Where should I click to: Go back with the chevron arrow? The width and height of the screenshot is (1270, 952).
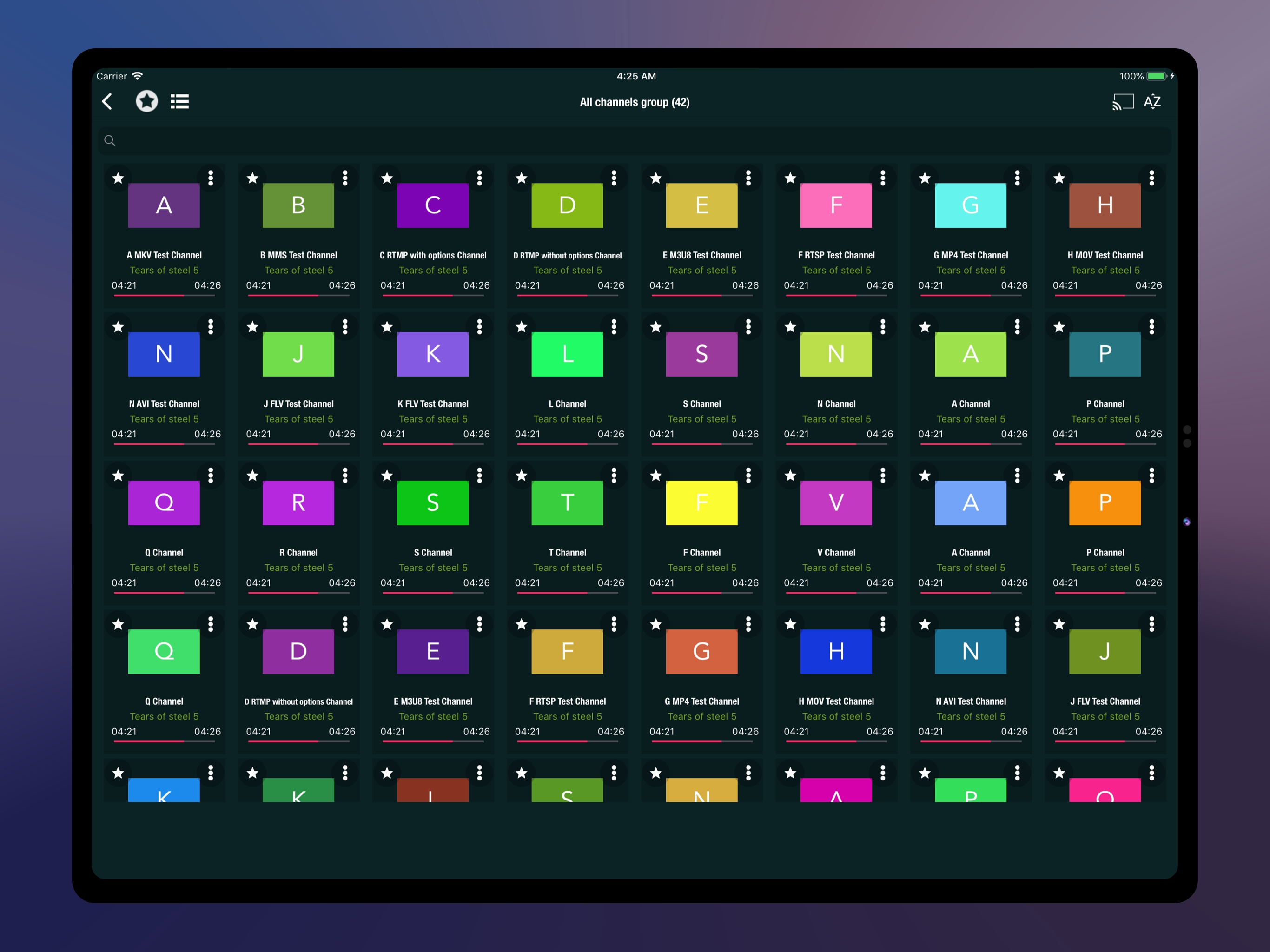pos(107,102)
